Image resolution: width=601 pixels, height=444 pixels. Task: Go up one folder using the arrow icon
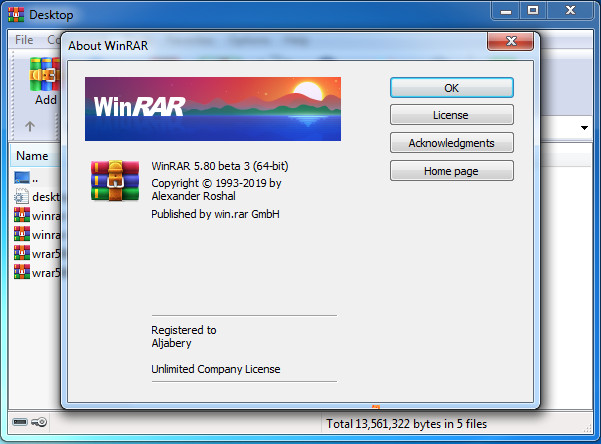pos(30,126)
